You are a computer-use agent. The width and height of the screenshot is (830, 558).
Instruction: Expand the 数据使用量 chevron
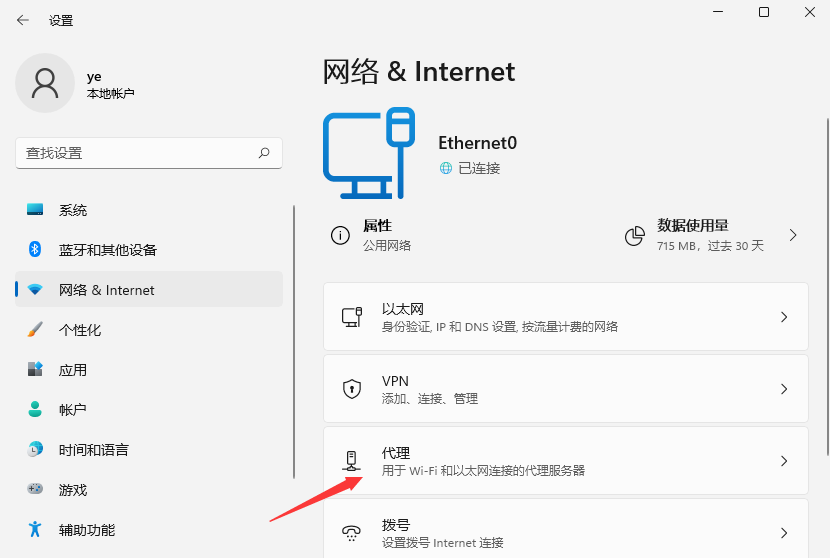[792, 235]
